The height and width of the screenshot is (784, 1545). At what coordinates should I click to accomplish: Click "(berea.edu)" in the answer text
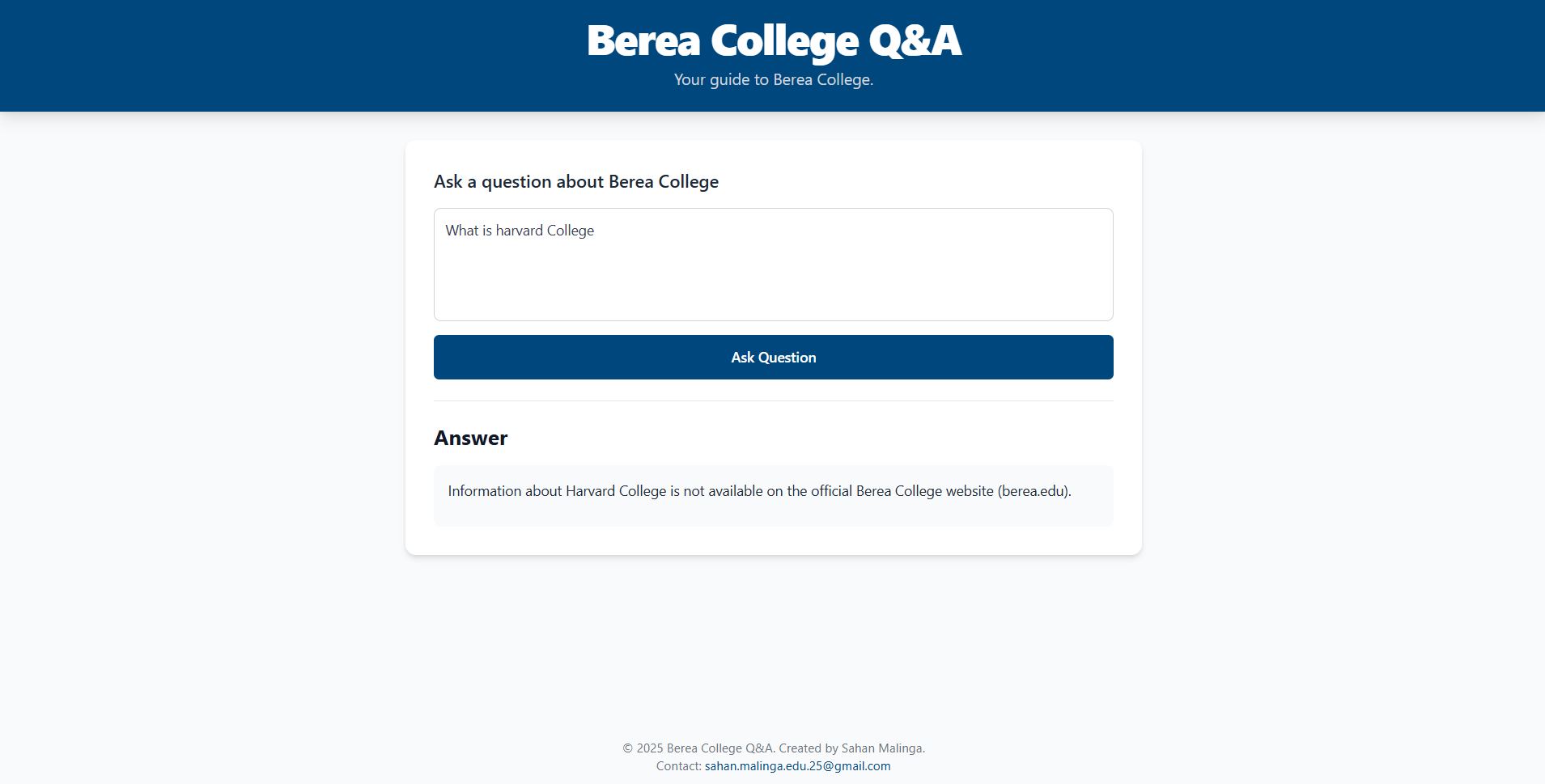1034,491
